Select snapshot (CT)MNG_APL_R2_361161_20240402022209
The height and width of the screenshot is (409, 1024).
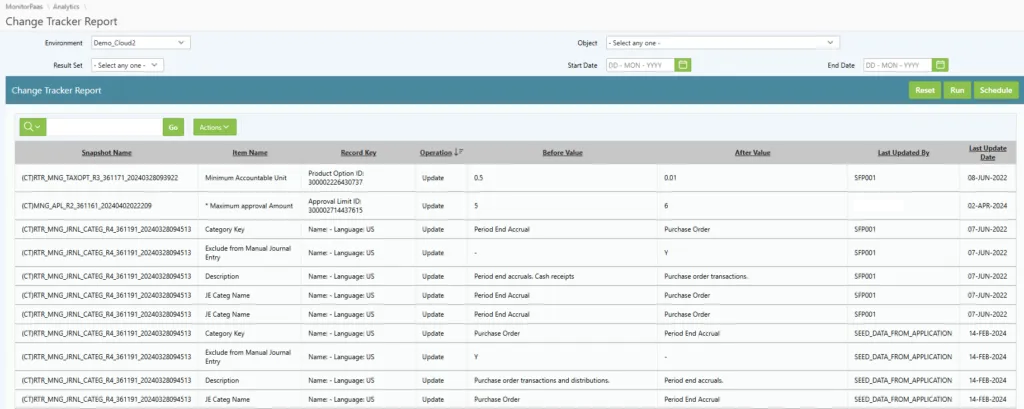tap(86, 206)
